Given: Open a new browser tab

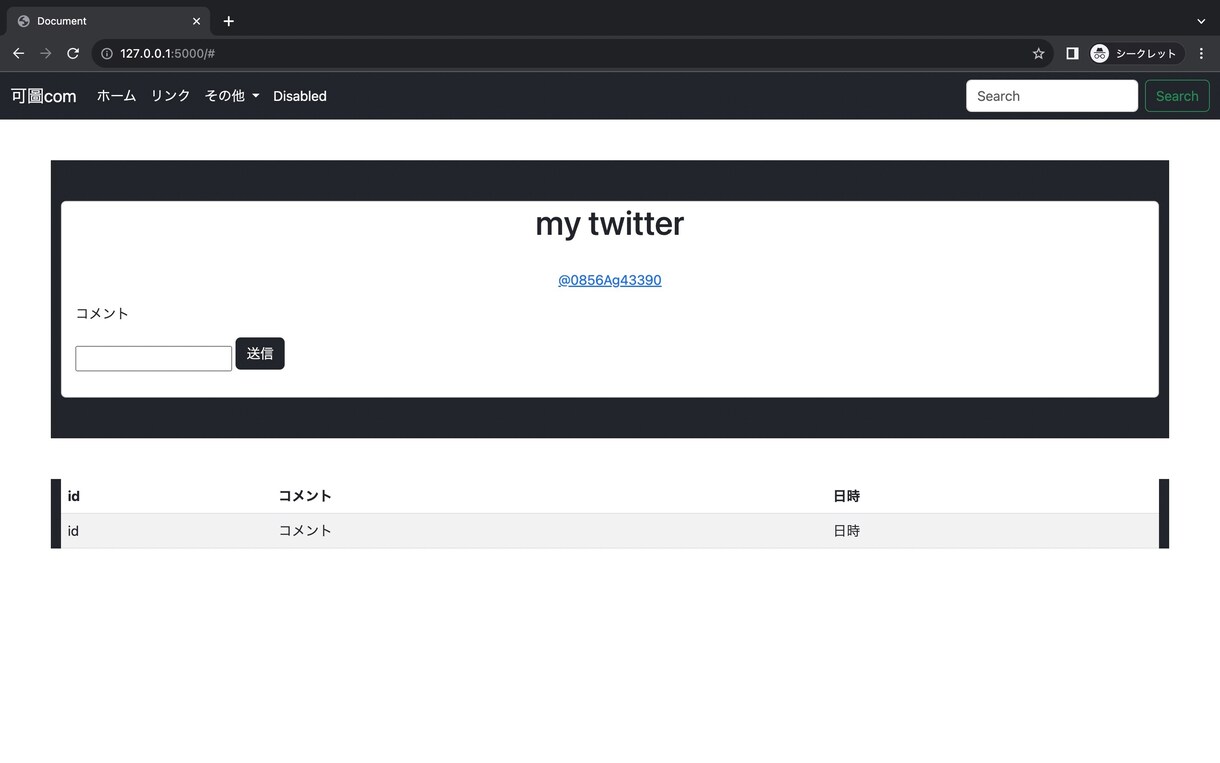Looking at the screenshot, I should point(229,21).
